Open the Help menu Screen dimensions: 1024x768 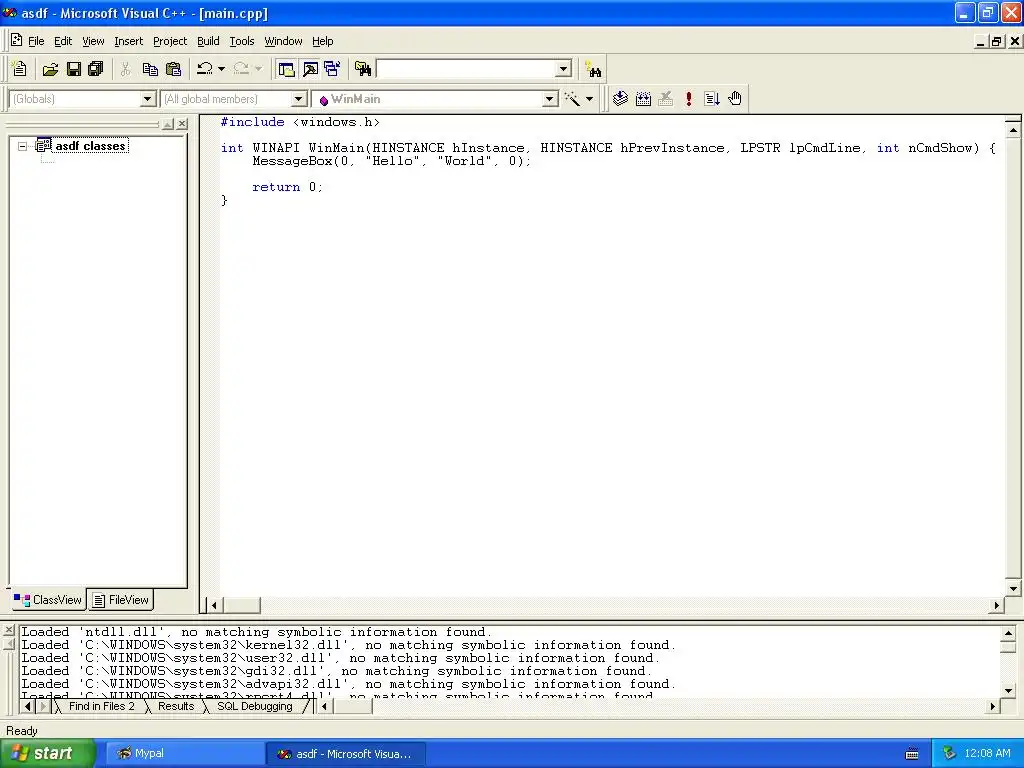coord(323,41)
